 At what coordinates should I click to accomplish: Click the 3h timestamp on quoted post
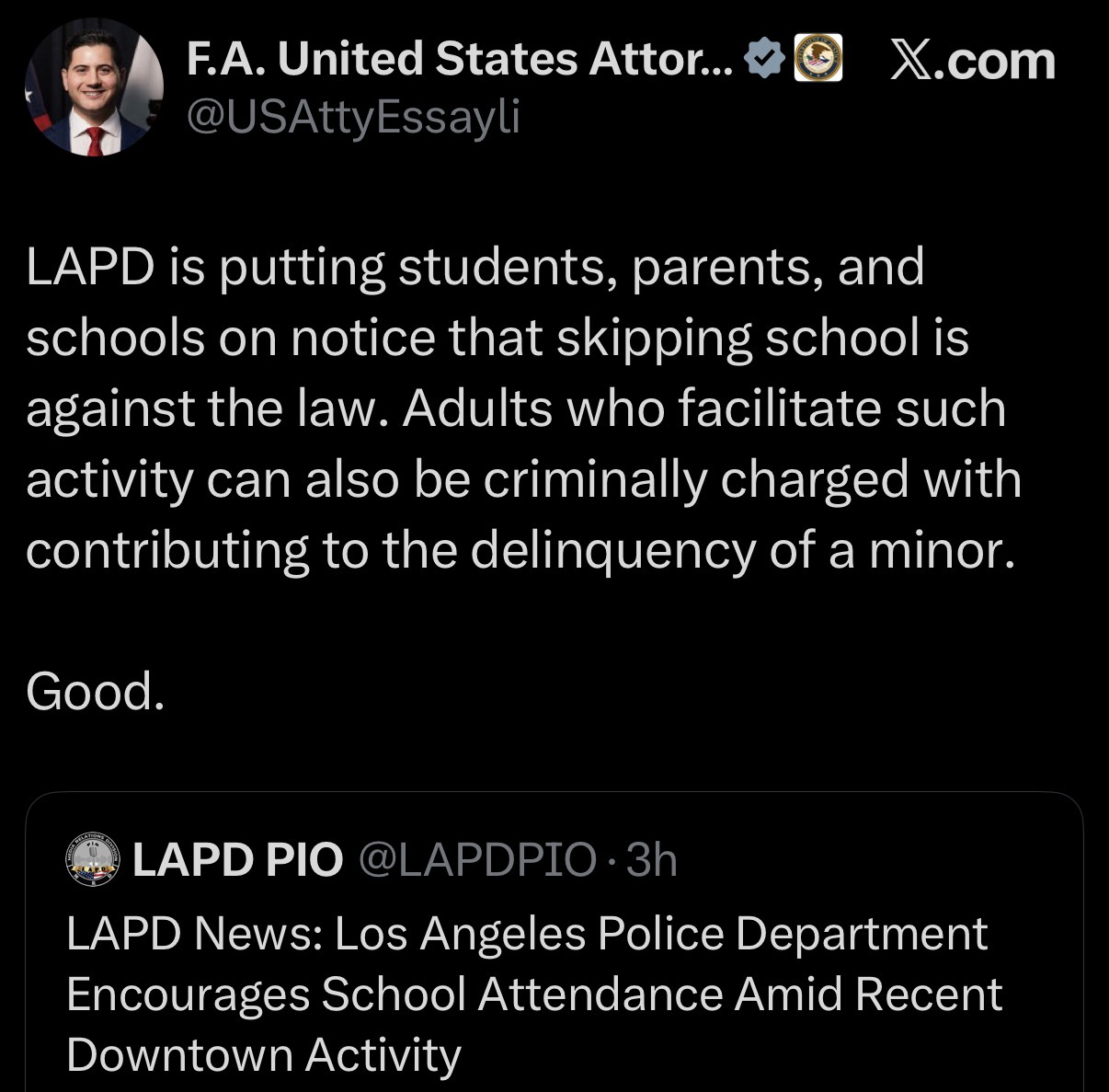point(651,860)
